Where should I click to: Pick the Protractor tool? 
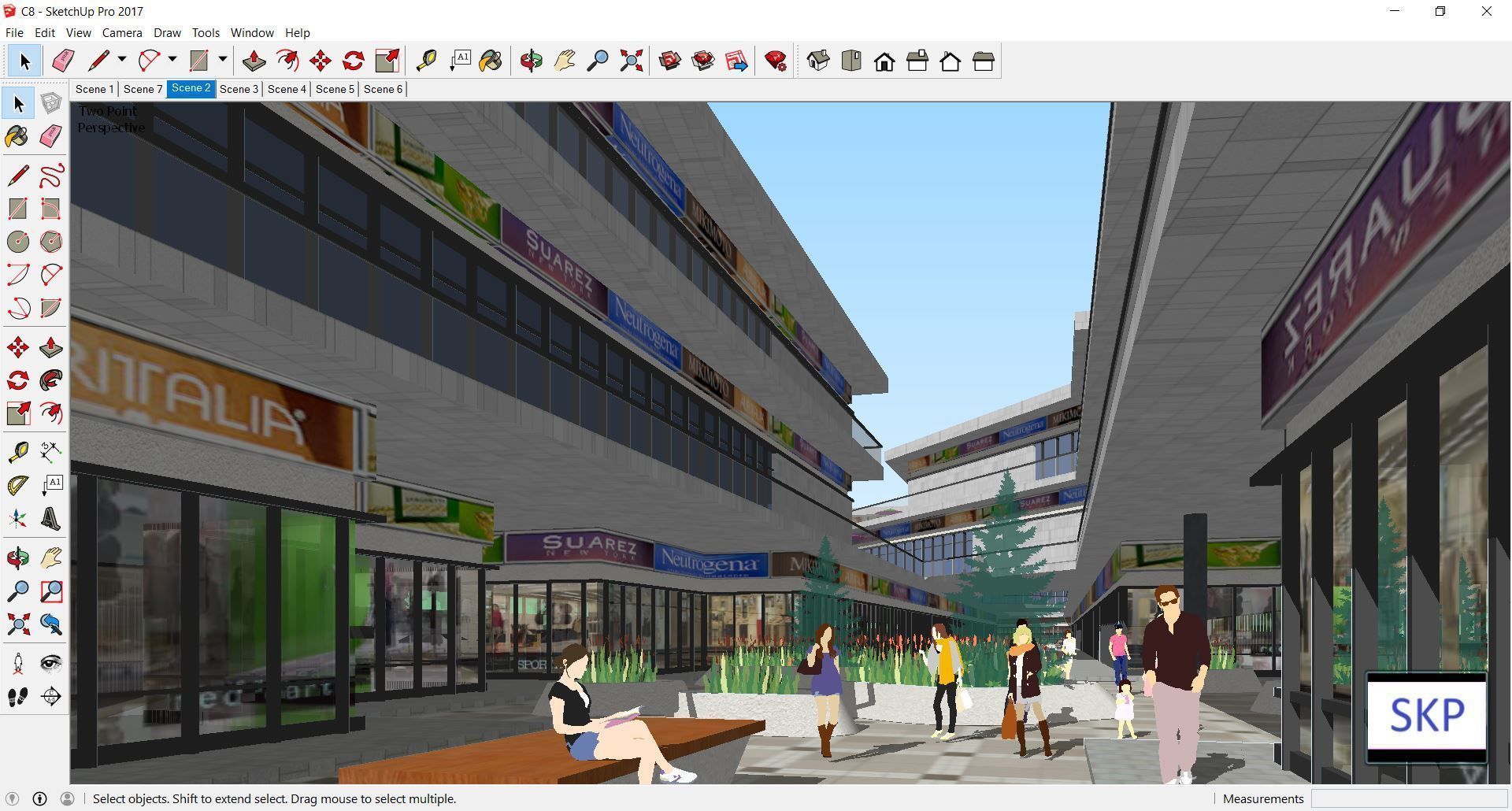coord(18,486)
